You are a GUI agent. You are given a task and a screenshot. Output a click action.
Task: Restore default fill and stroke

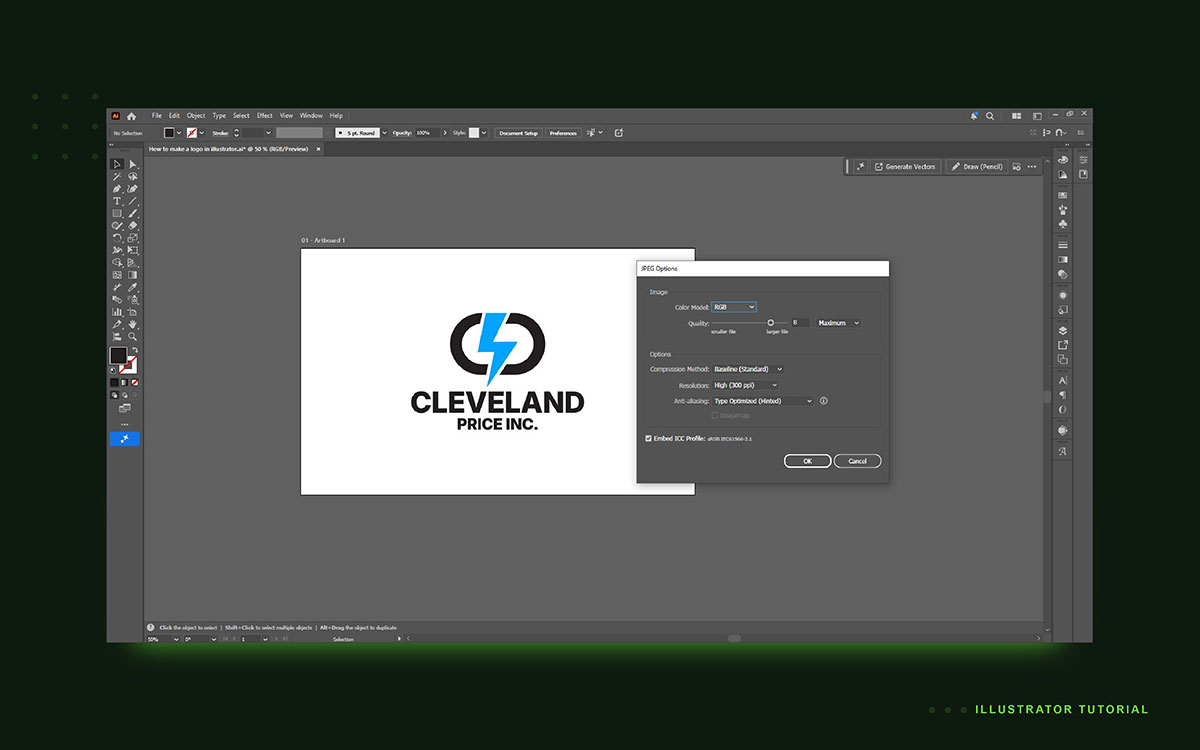click(113, 370)
